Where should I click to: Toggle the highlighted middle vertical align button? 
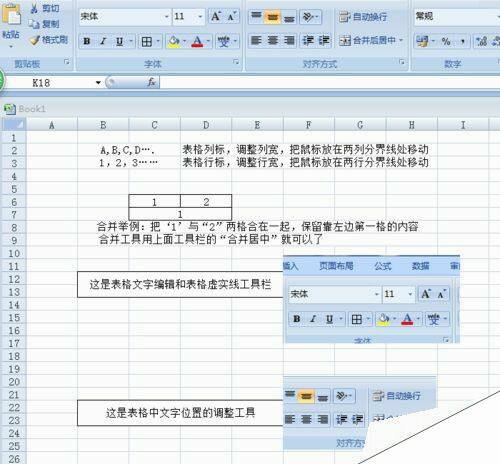pyautogui.click(x=272, y=17)
